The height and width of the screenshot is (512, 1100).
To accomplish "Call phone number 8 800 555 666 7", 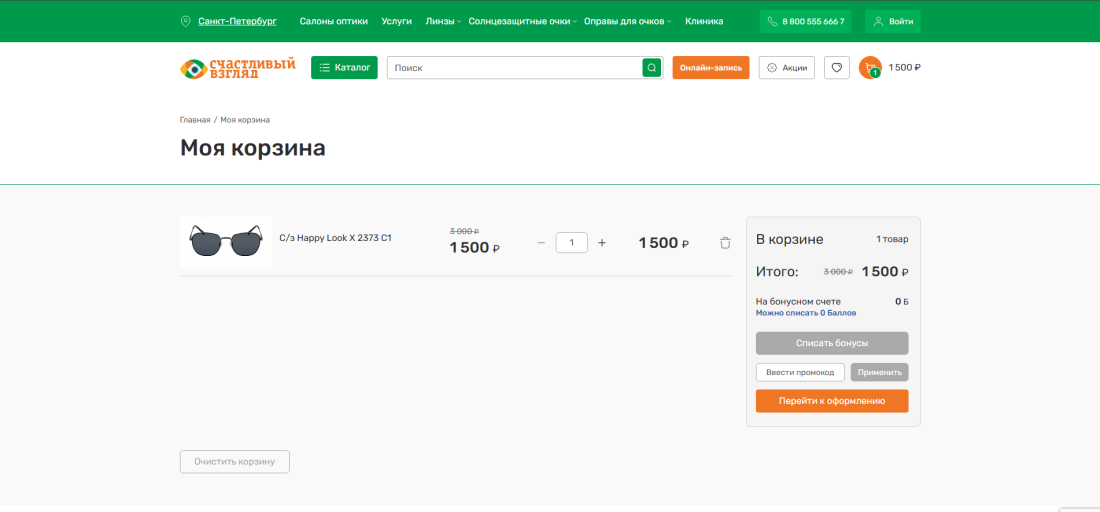I will [x=805, y=21].
